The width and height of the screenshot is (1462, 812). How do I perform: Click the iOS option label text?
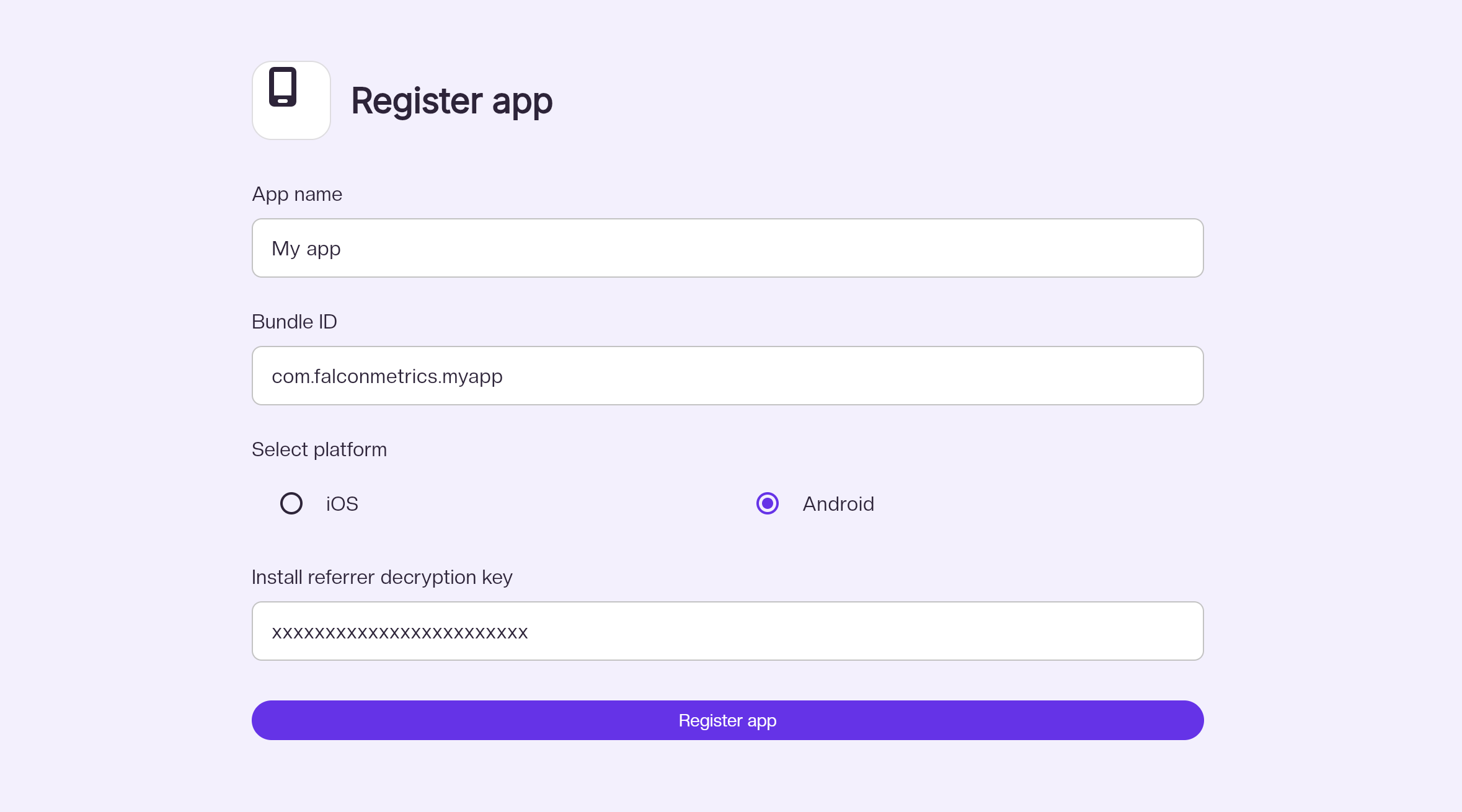342,504
